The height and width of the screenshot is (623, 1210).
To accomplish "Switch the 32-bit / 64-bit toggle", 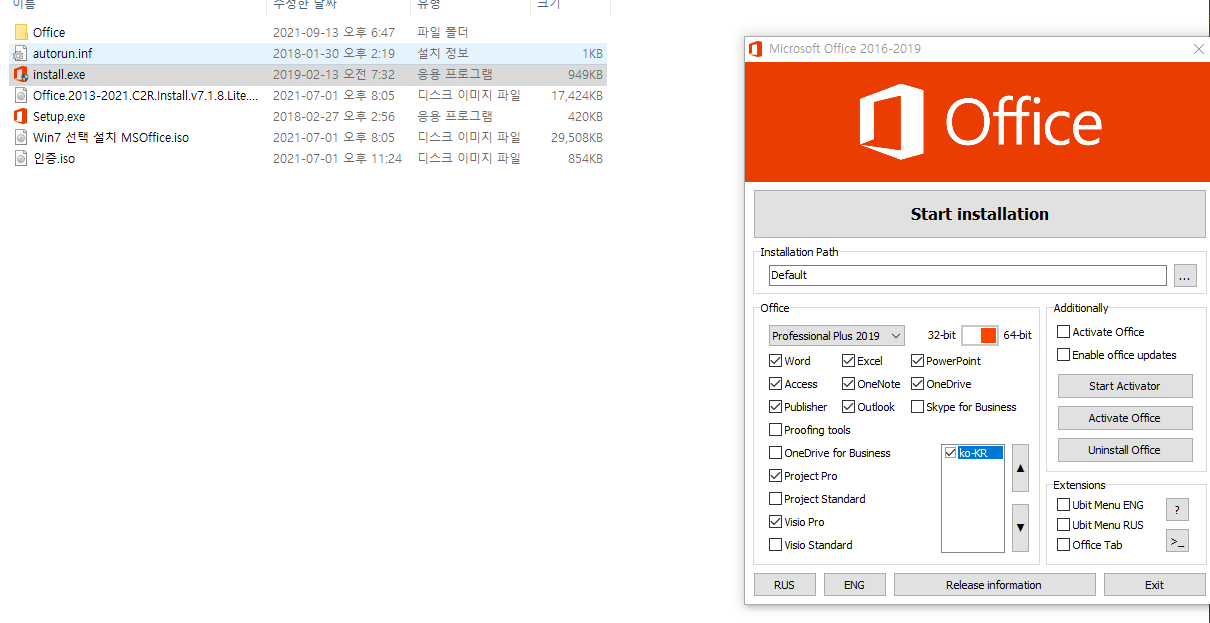I will click(x=980, y=336).
